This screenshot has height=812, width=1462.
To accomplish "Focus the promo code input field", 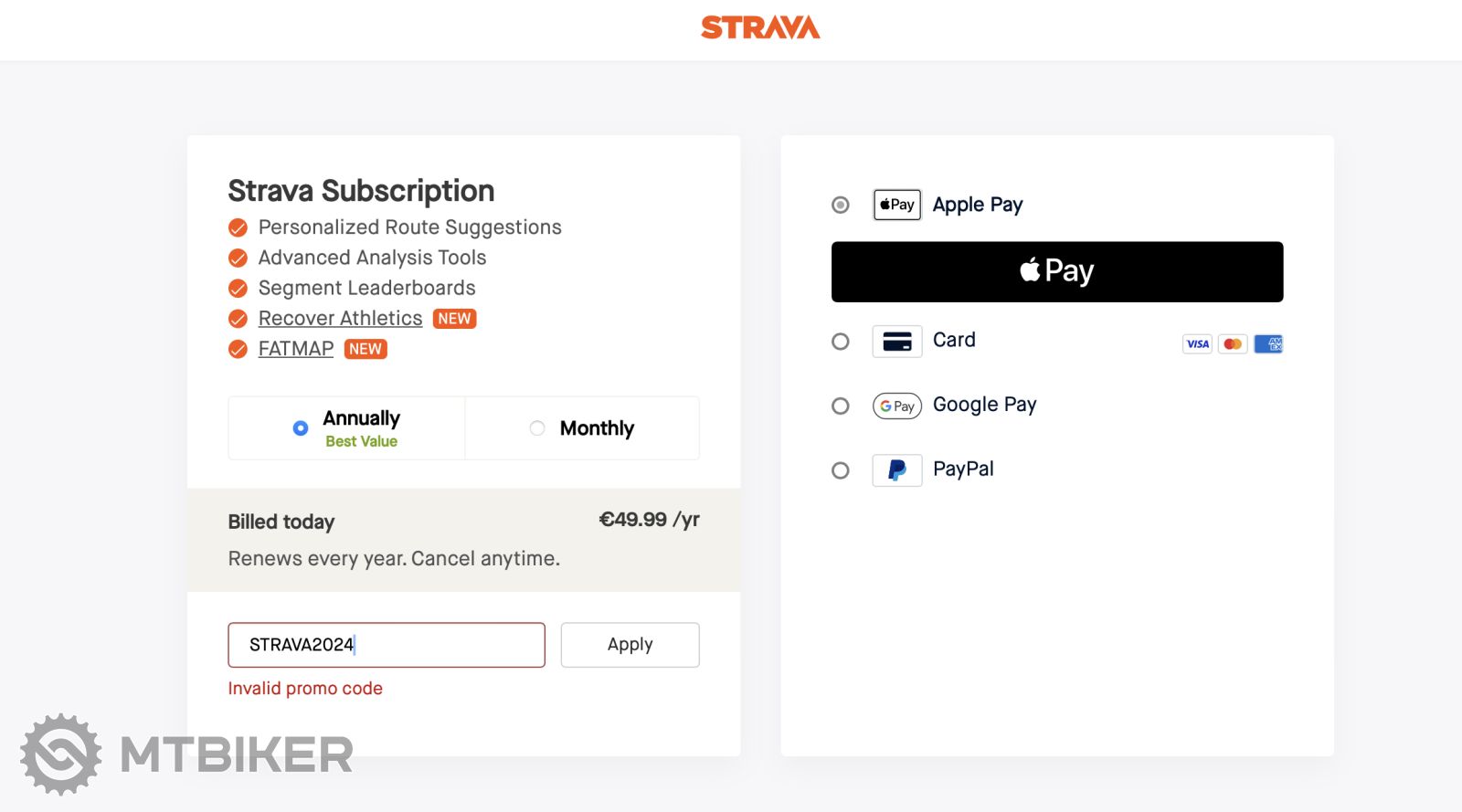I will tap(386, 645).
